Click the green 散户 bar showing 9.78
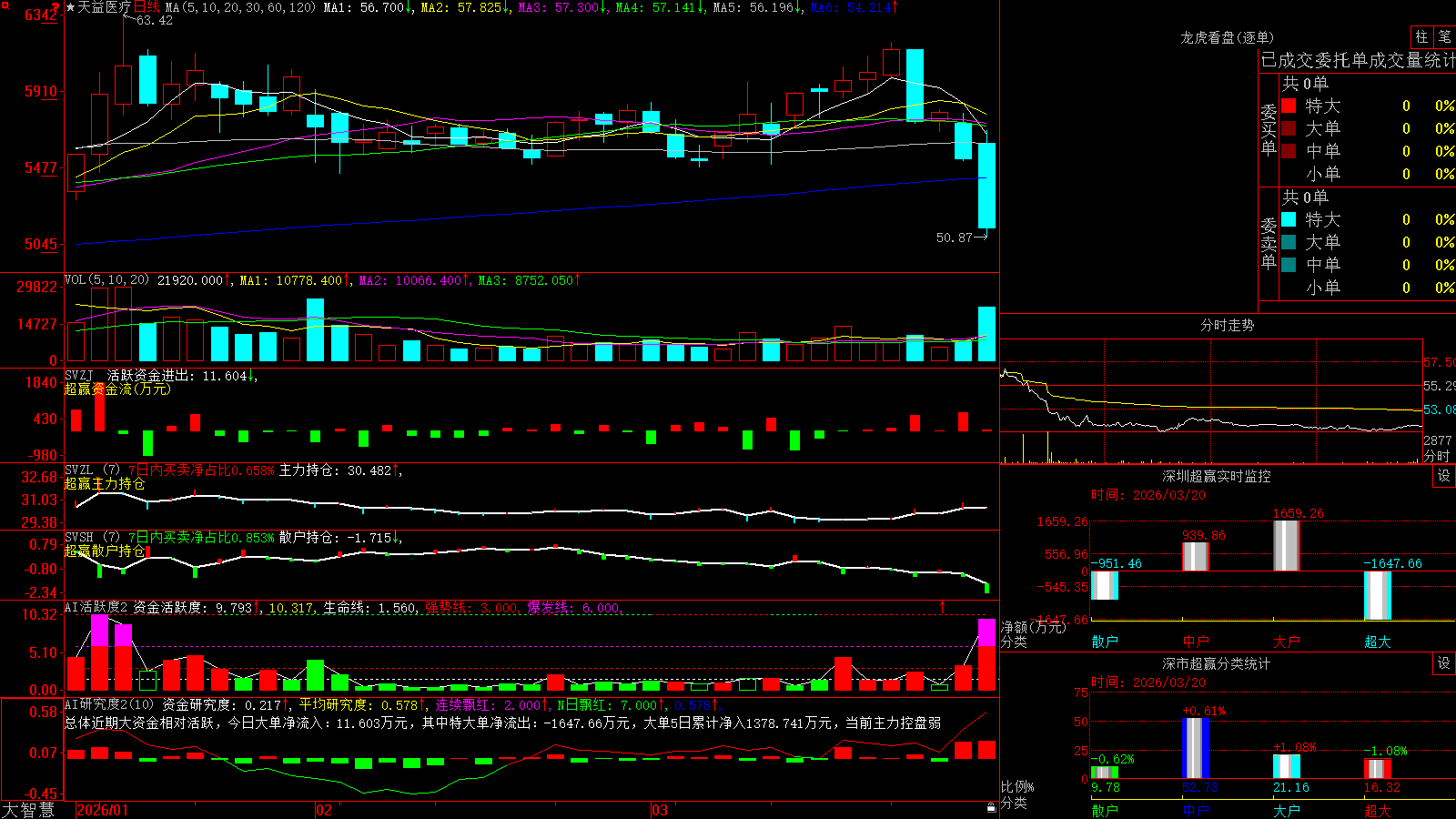1456x819 pixels. [x=1105, y=773]
